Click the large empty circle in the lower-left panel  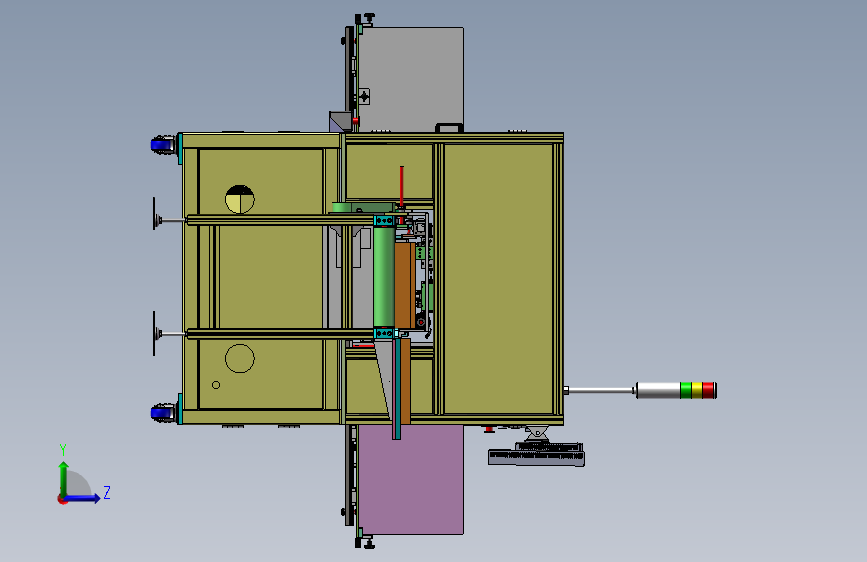point(240,358)
